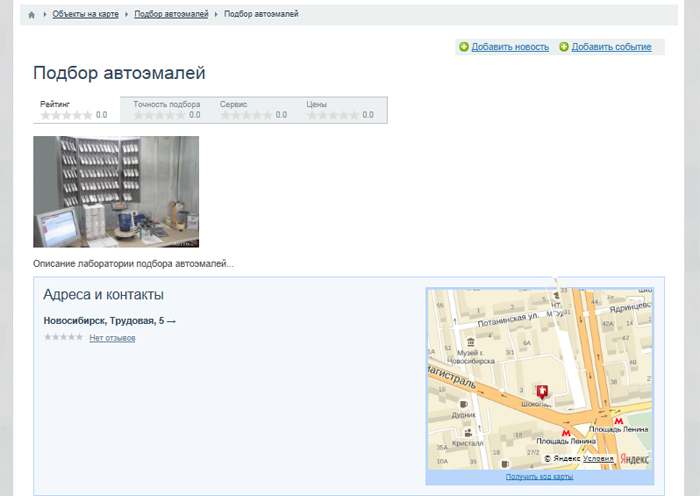Click the museum icon «Музей г. Новосибирска» on map
This screenshot has height=496, width=700.
point(471,342)
